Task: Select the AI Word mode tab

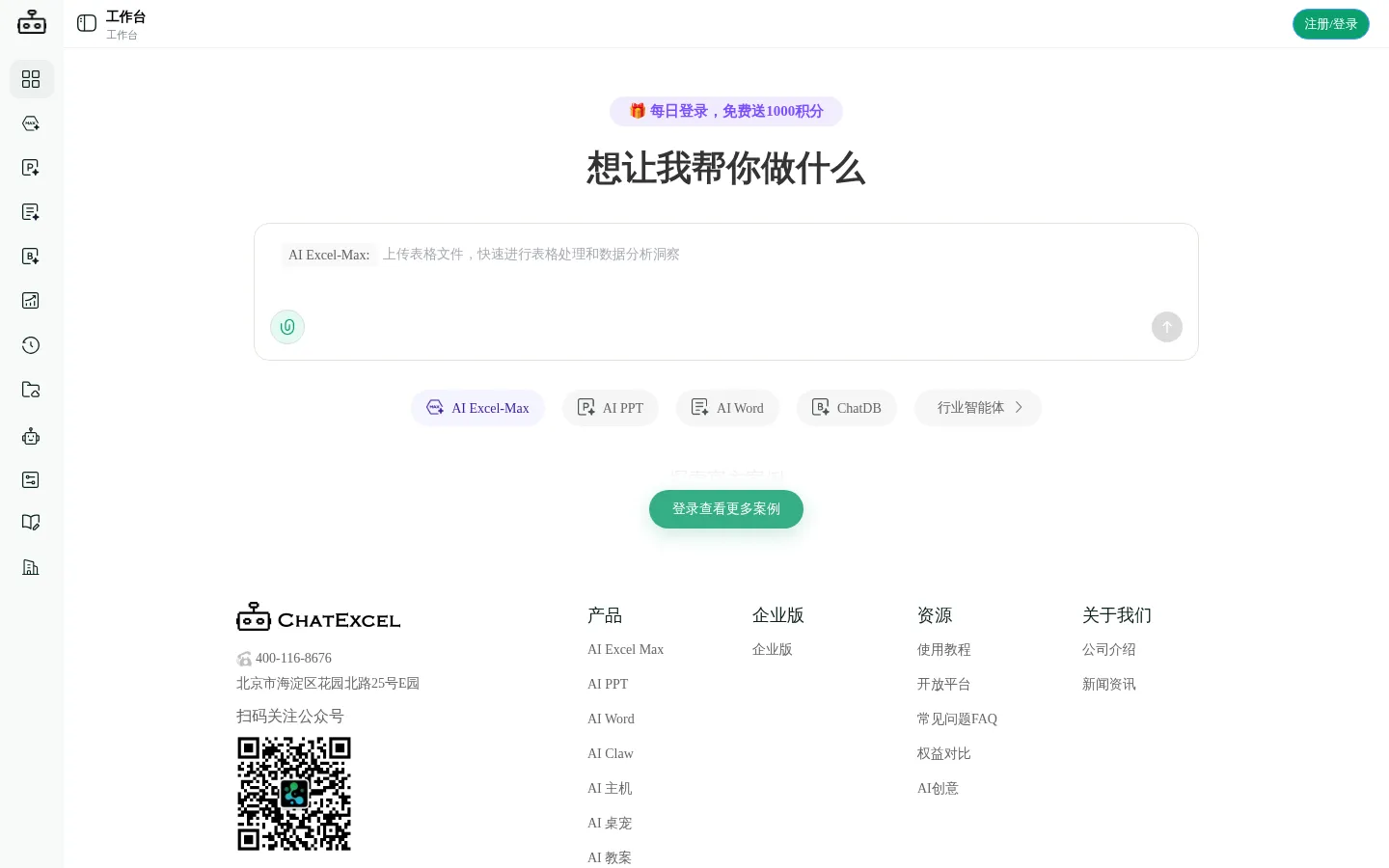Action: click(x=727, y=408)
